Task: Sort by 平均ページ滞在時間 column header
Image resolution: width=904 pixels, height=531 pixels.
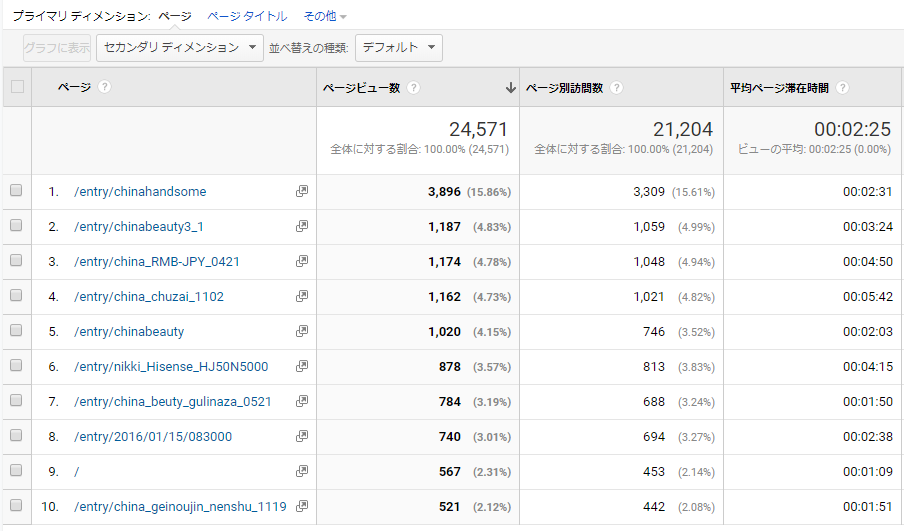Action: point(779,88)
